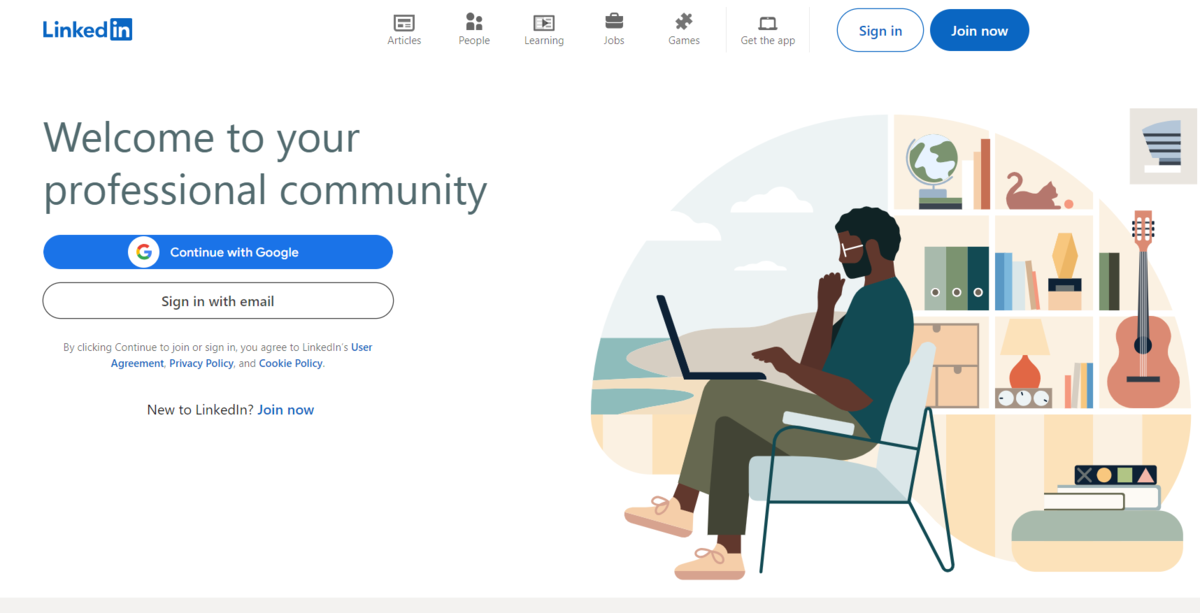Viewport: 1200px width, 613px height.
Task: Open the Learning video icon
Action: coord(544,22)
